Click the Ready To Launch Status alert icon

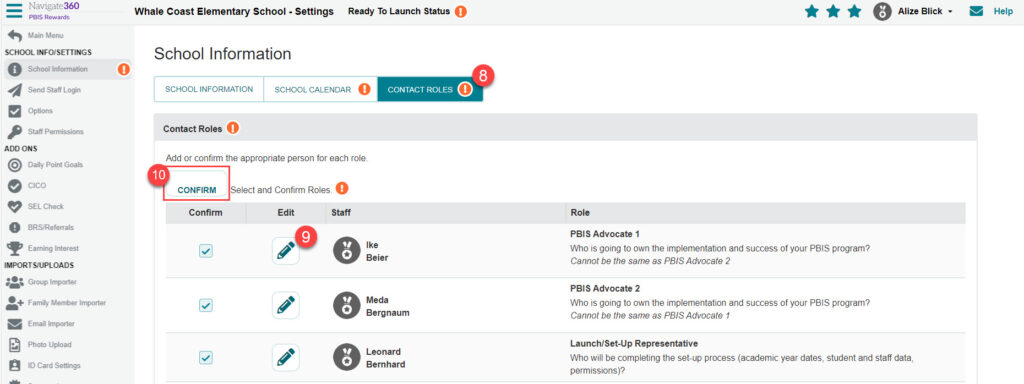pos(461,12)
